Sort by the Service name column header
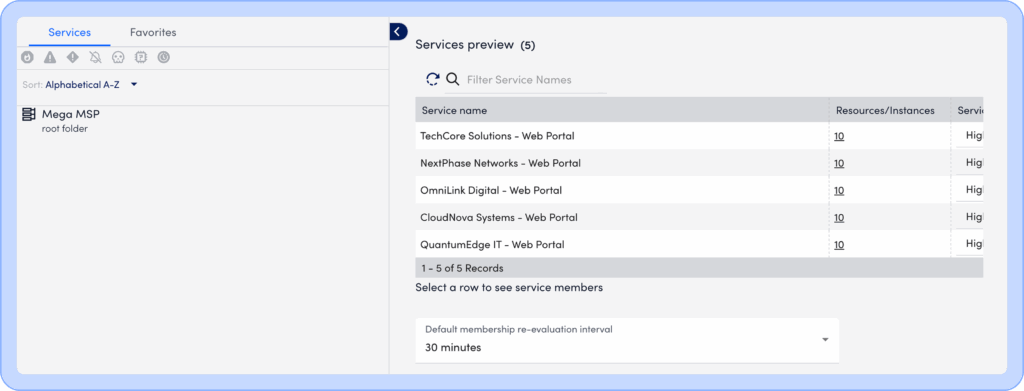The height and width of the screenshot is (391, 1024). (x=454, y=110)
